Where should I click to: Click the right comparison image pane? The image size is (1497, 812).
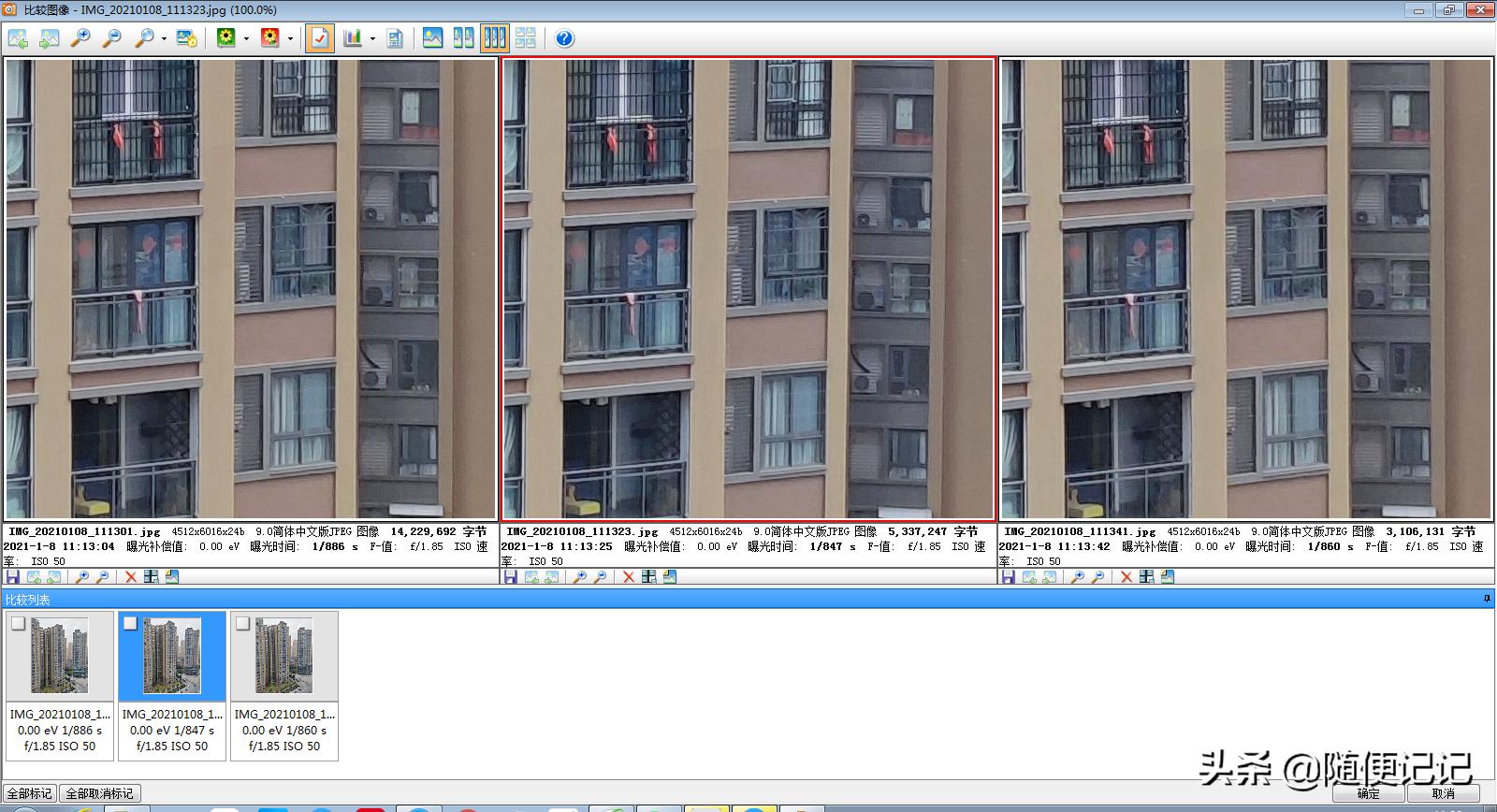(x=1246, y=288)
